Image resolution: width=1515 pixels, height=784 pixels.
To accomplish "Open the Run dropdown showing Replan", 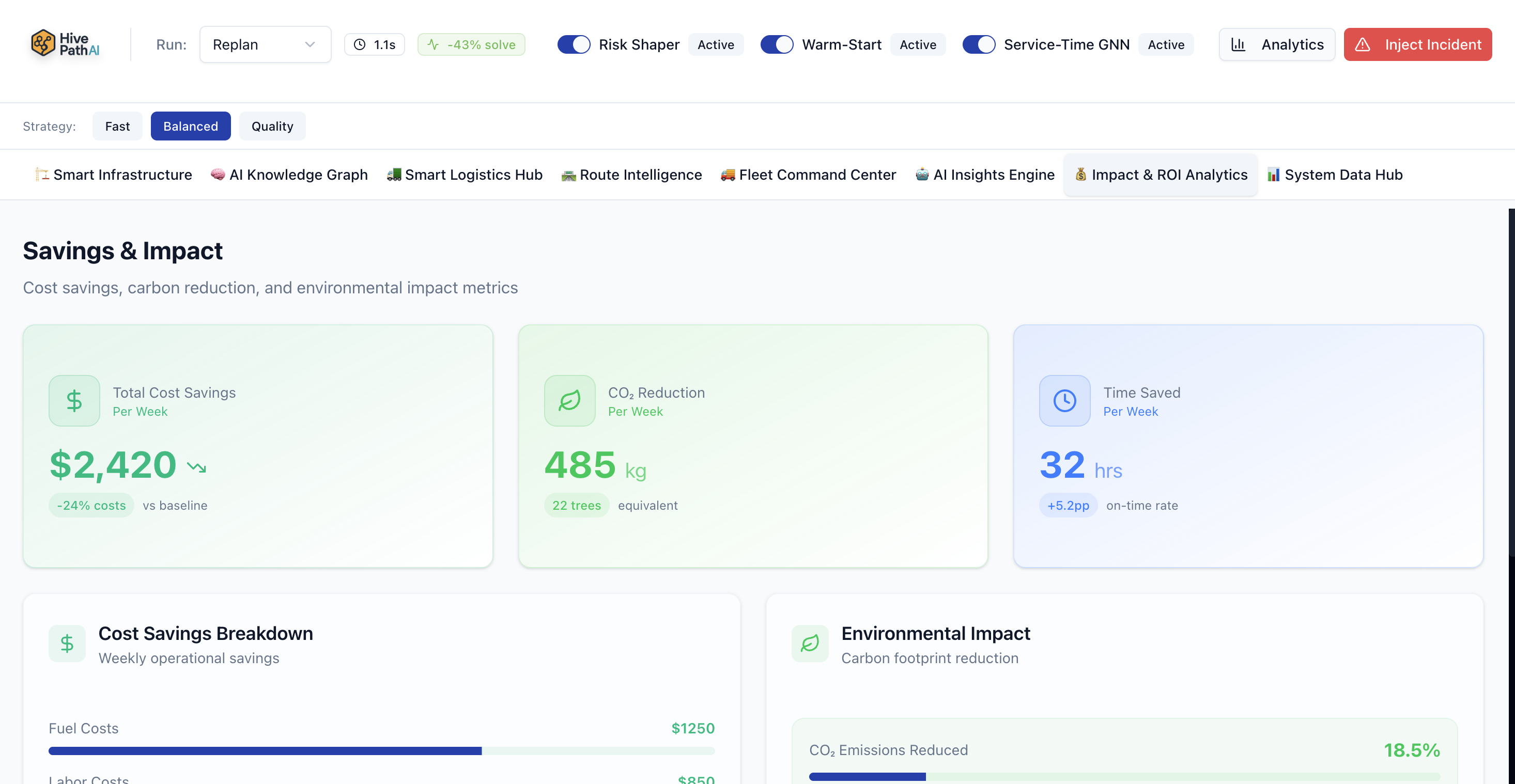I will [x=265, y=44].
